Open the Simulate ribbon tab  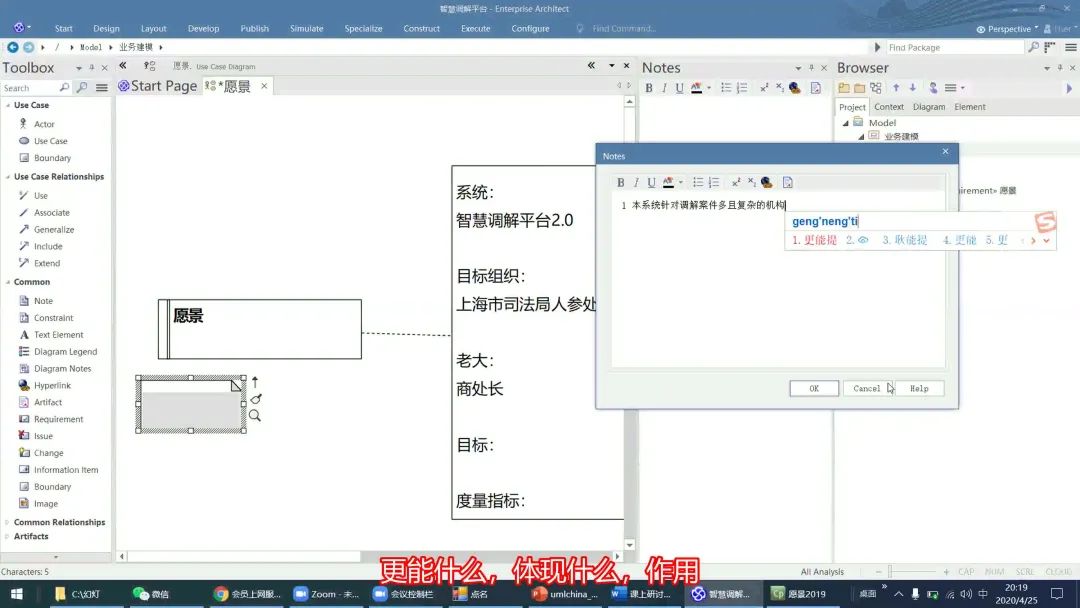(307, 28)
